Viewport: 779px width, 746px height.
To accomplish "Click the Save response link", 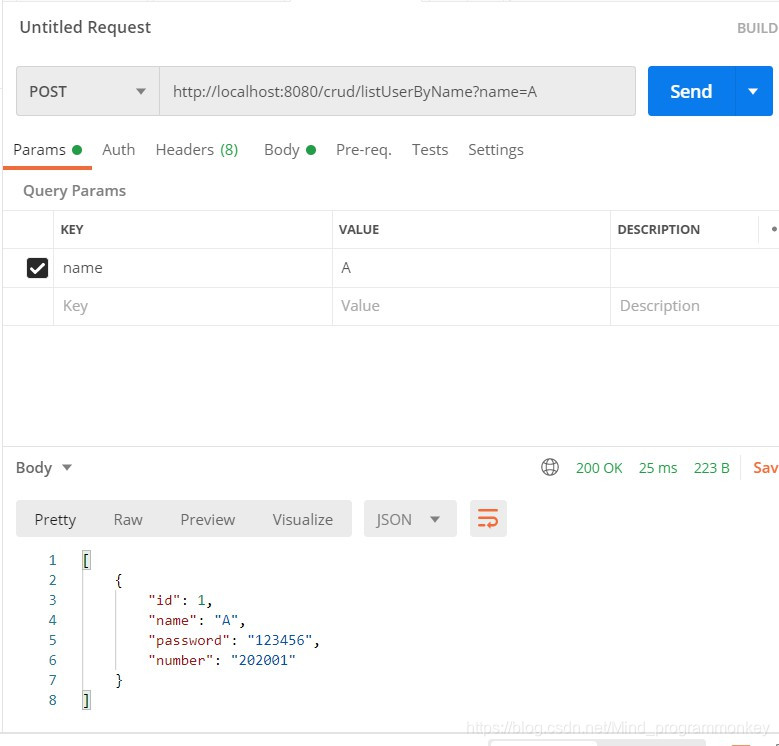I will 766,467.
